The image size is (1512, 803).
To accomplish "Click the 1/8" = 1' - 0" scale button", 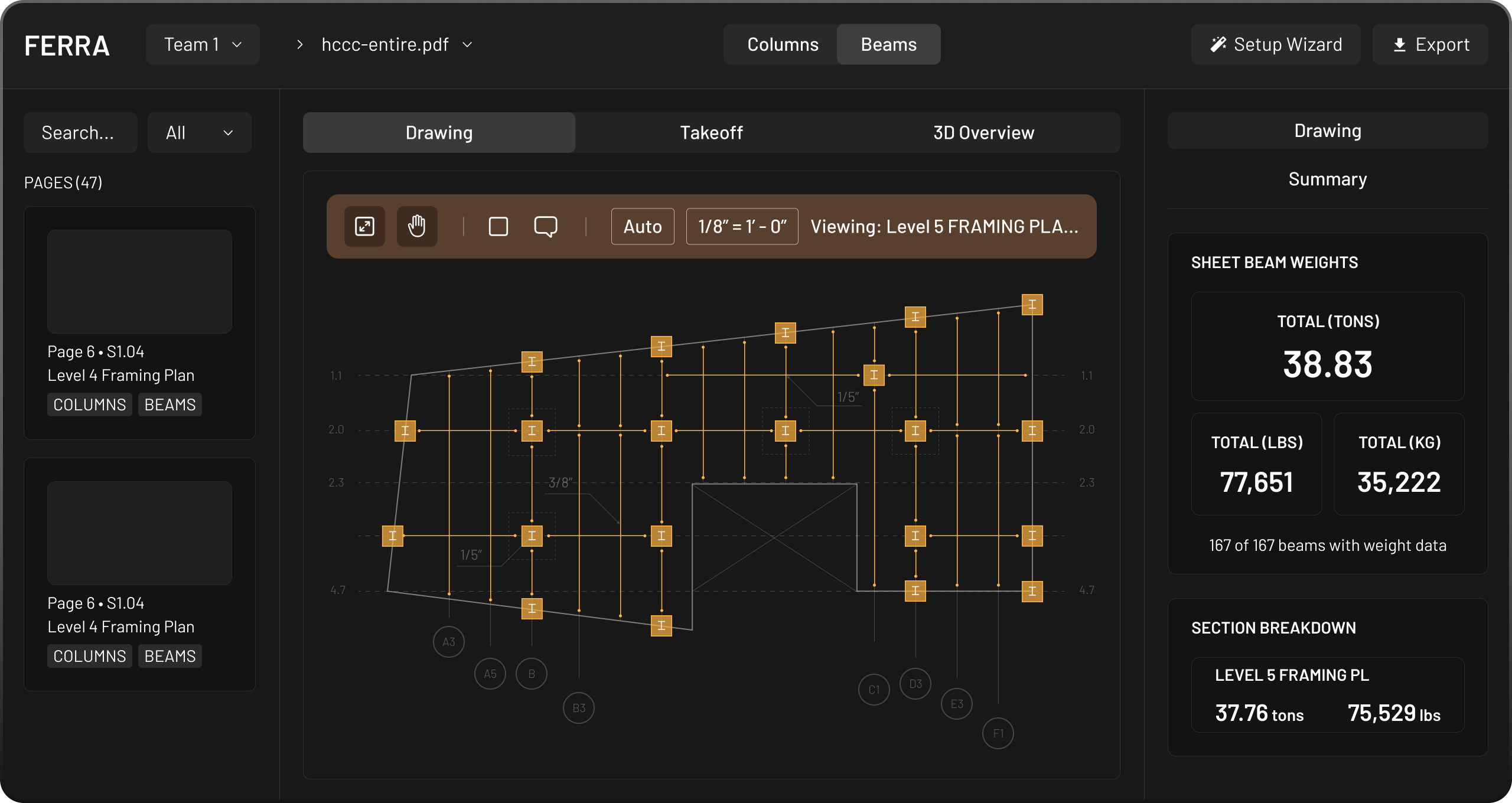I will pos(742,226).
